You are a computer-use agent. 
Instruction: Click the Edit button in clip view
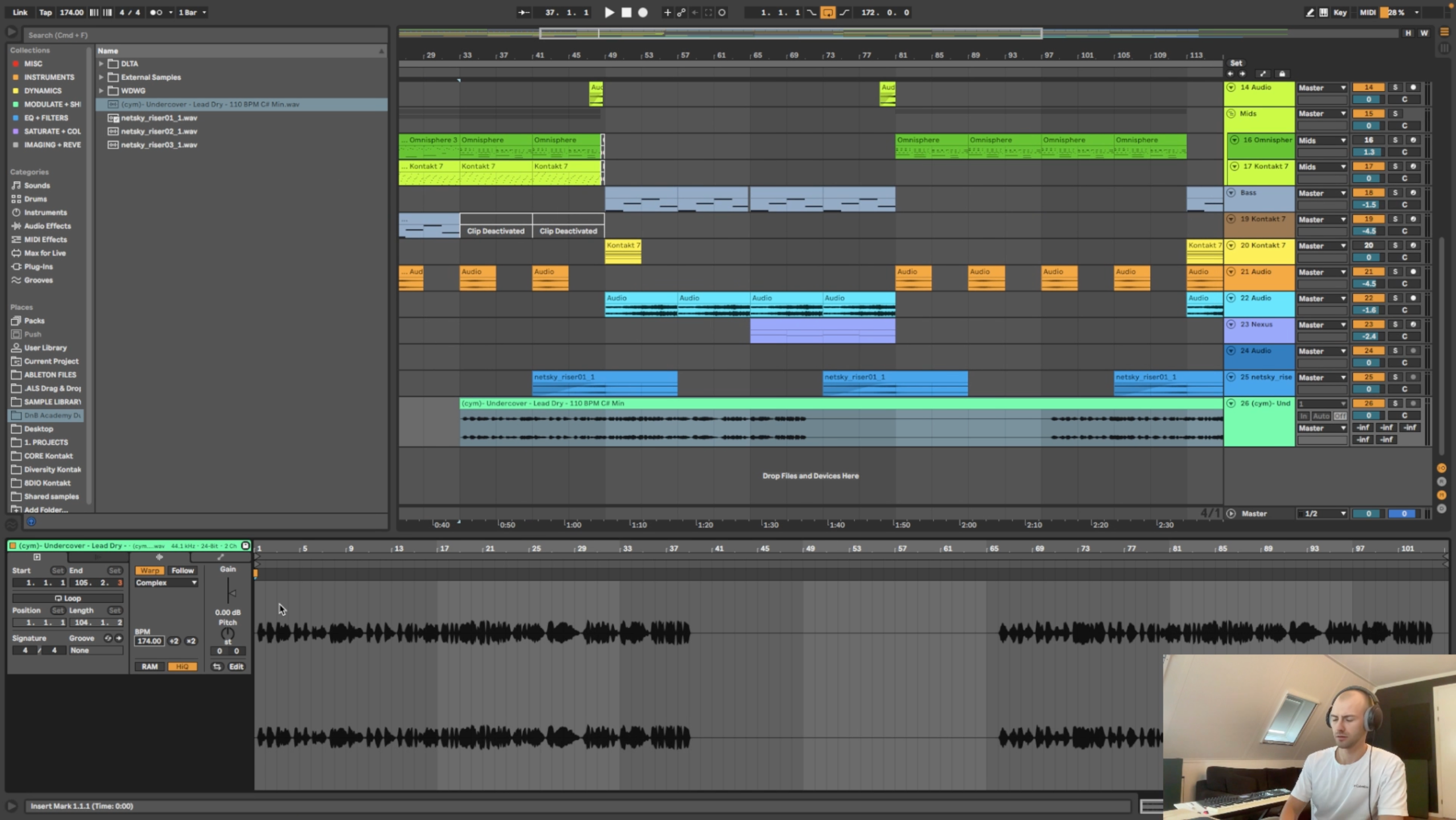(x=236, y=666)
